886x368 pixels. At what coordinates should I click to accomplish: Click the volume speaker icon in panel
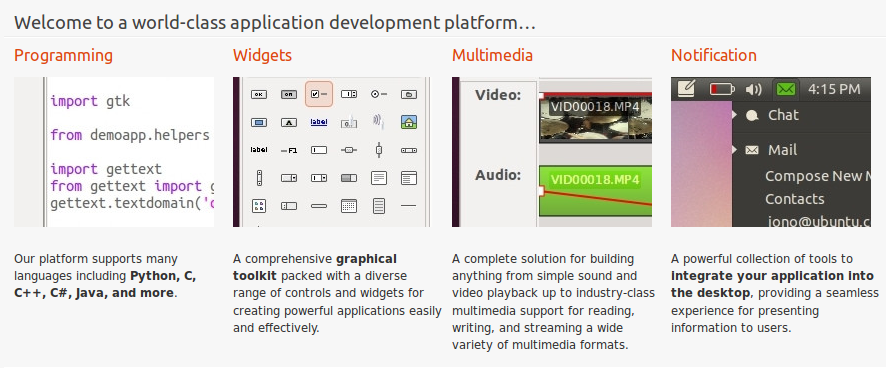click(x=753, y=89)
